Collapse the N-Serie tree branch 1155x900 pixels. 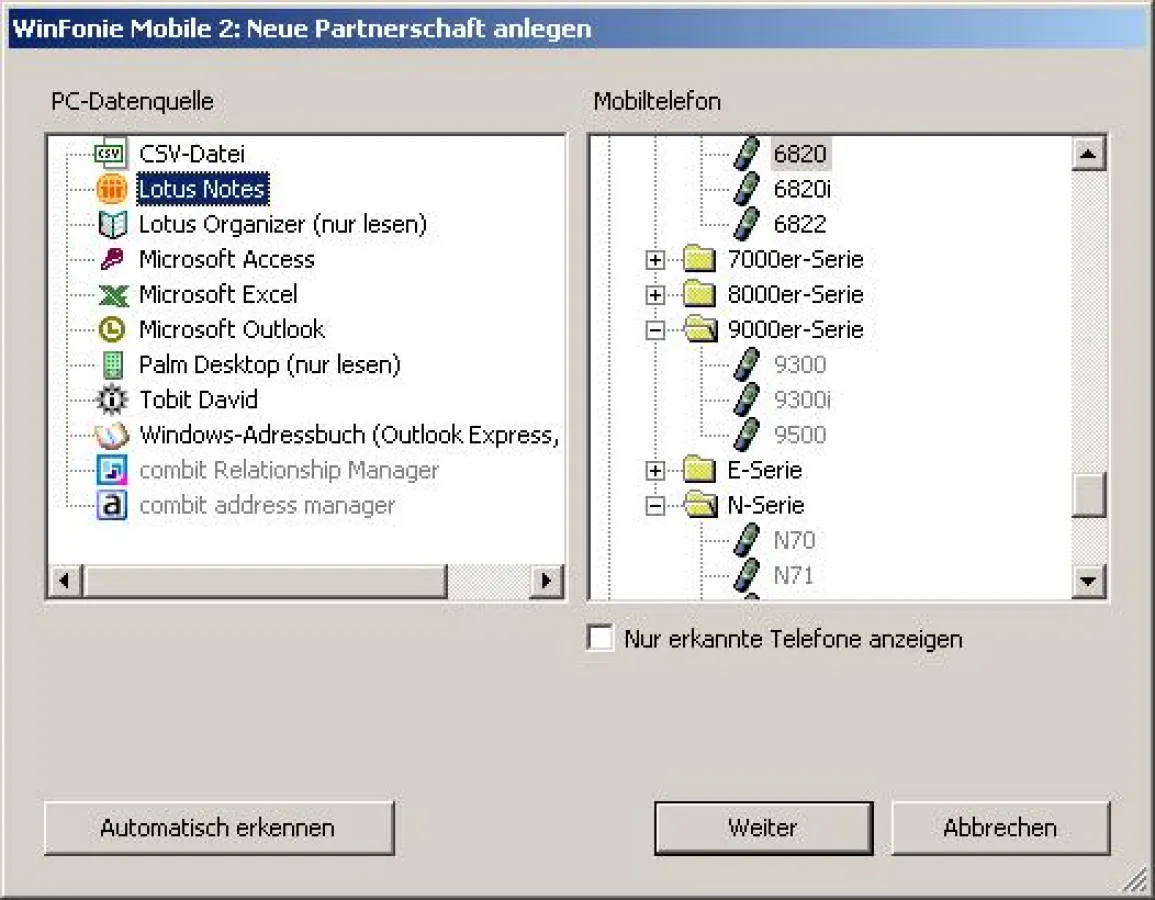(x=655, y=505)
